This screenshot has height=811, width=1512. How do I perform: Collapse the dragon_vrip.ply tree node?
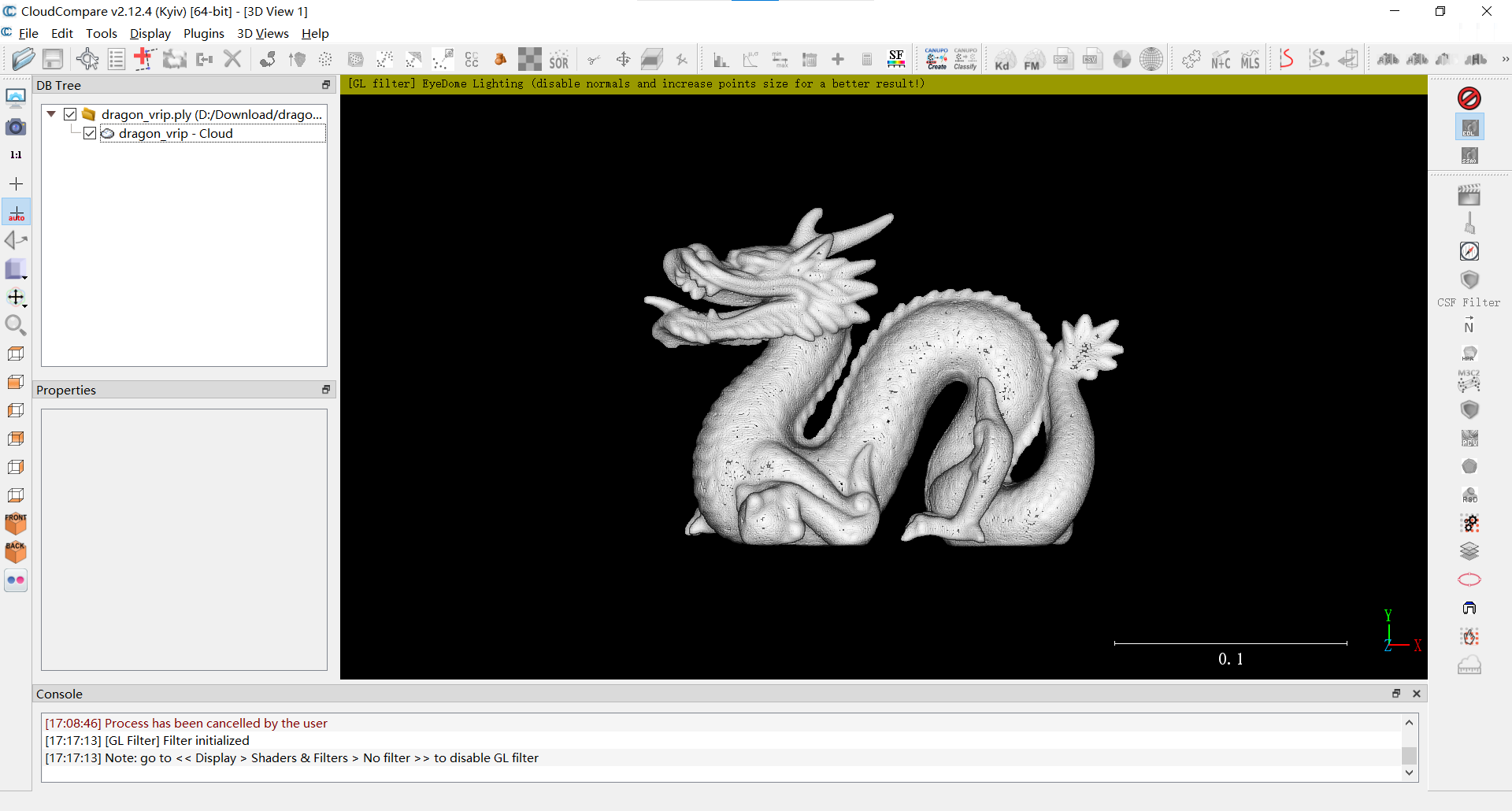tap(51, 114)
